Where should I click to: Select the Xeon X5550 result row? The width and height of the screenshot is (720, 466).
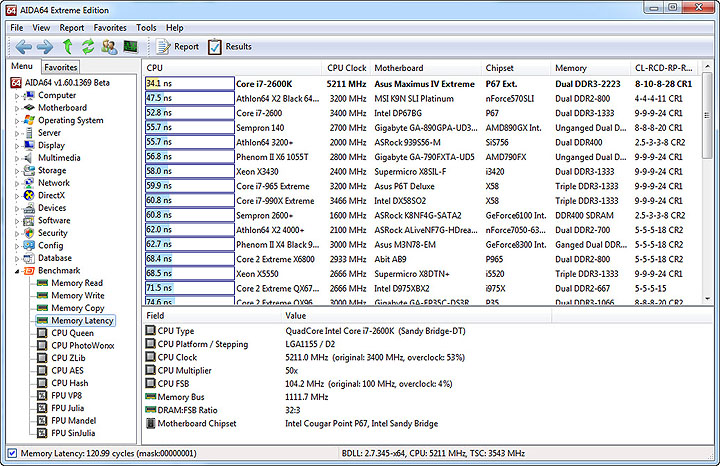[422, 274]
